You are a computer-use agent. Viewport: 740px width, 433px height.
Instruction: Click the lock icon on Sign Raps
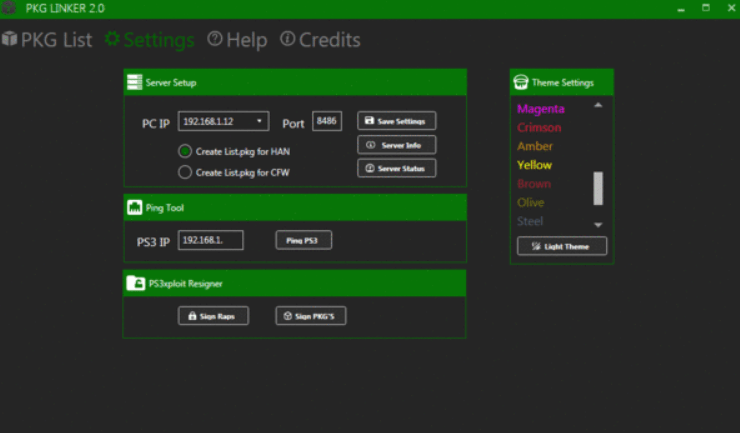(x=192, y=316)
